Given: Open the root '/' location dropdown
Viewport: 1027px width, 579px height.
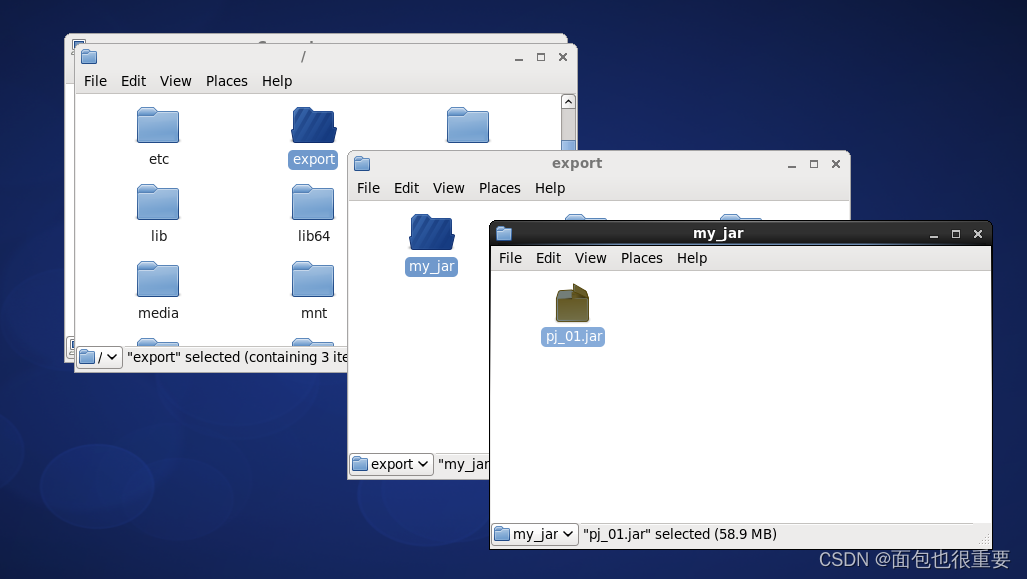Looking at the screenshot, I should [x=99, y=358].
